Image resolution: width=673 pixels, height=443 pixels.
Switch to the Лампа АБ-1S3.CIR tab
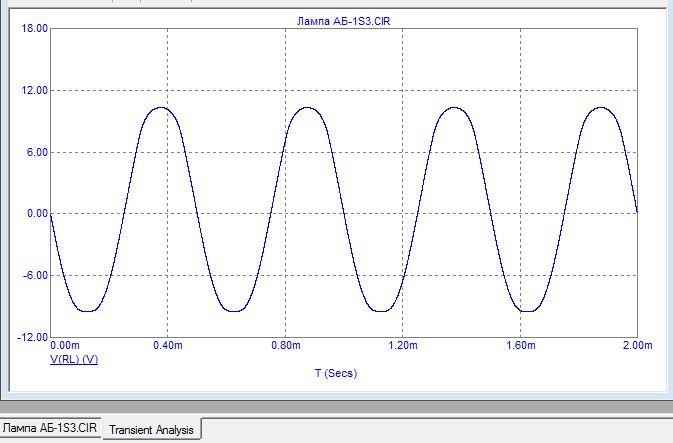point(50,427)
